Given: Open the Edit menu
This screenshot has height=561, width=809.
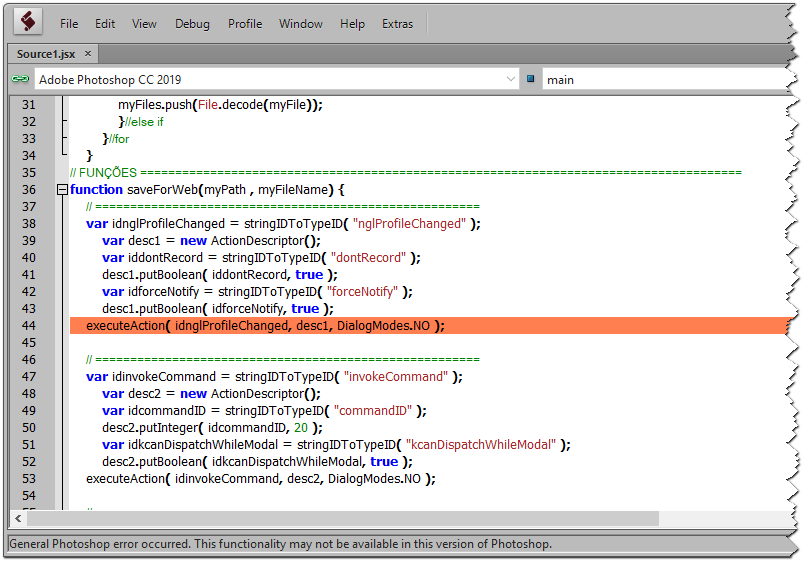Looking at the screenshot, I should 105,24.
